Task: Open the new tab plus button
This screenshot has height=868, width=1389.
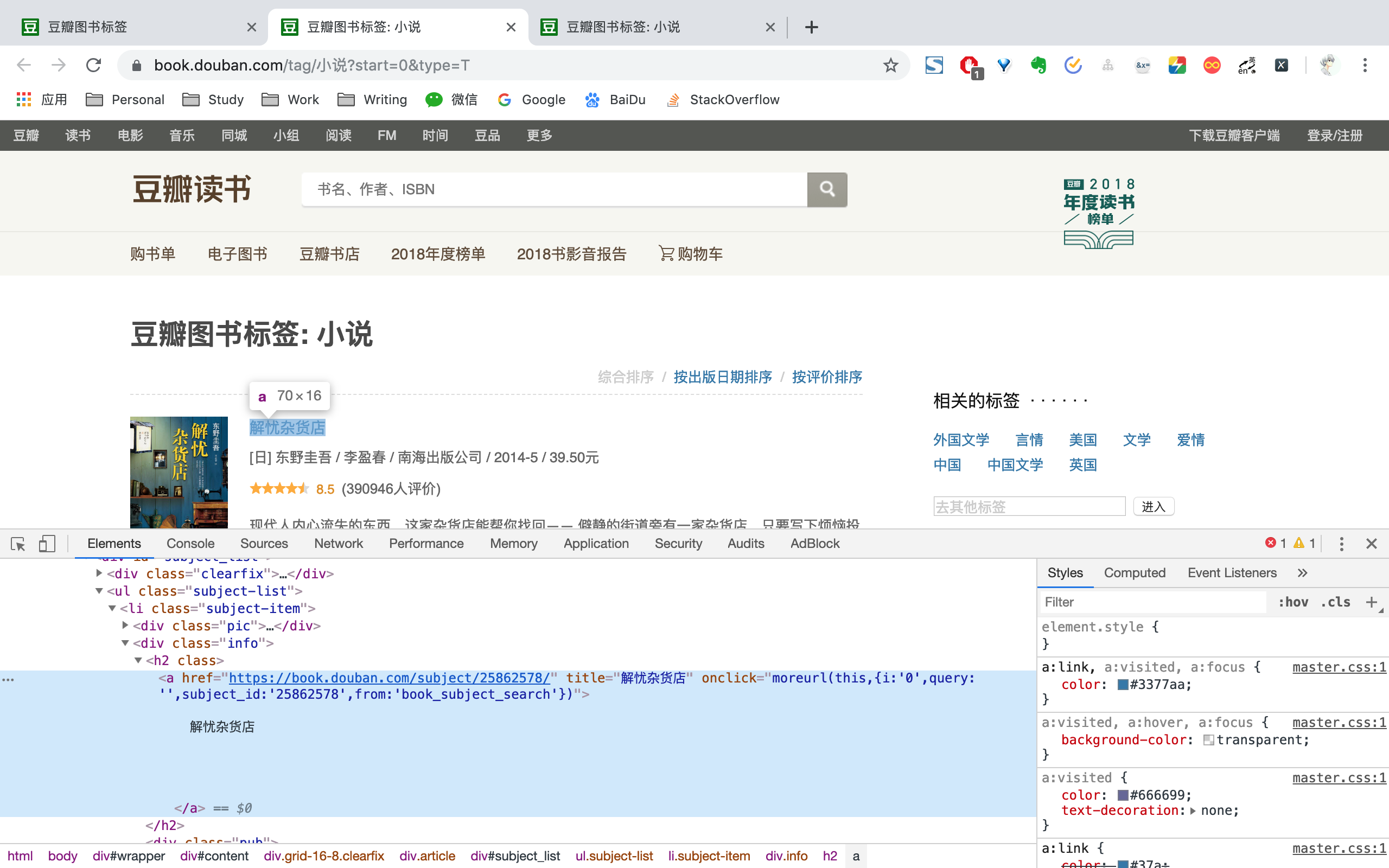Action: pyautogui.click(x=811, y=27)
